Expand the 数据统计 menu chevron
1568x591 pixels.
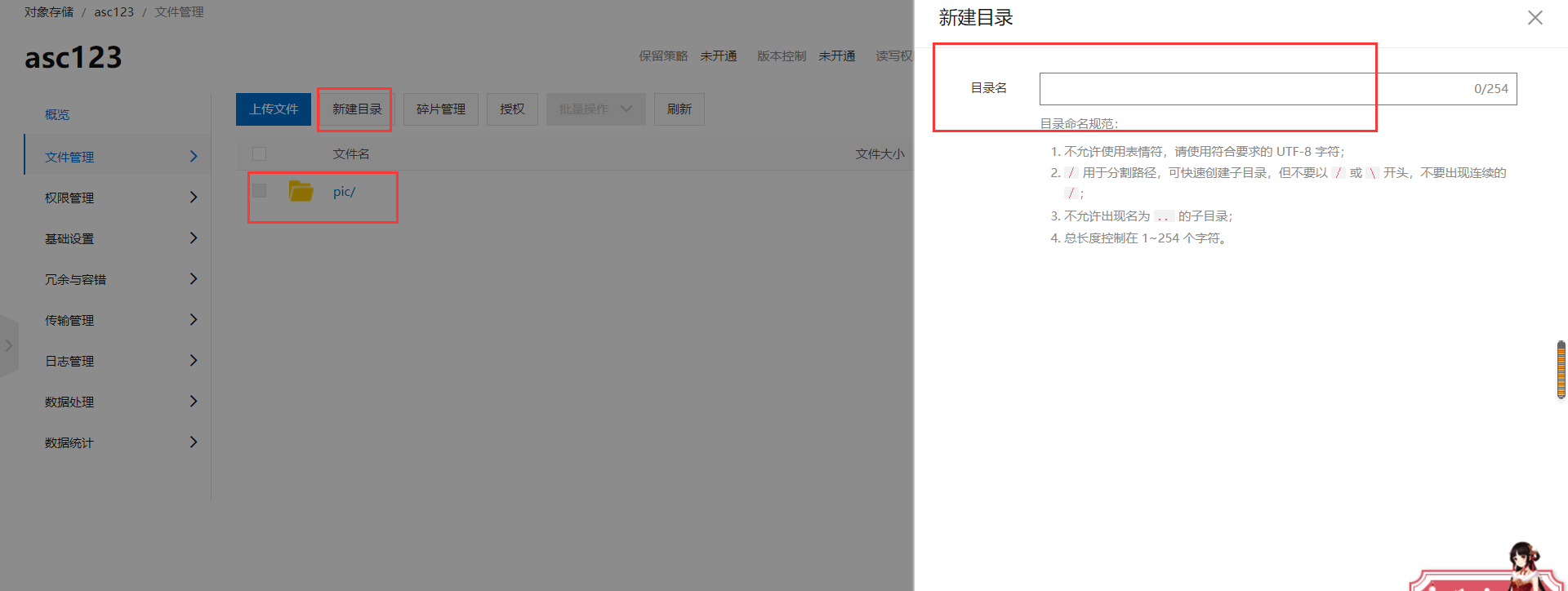pyautogui.click(x=194, y=442)
